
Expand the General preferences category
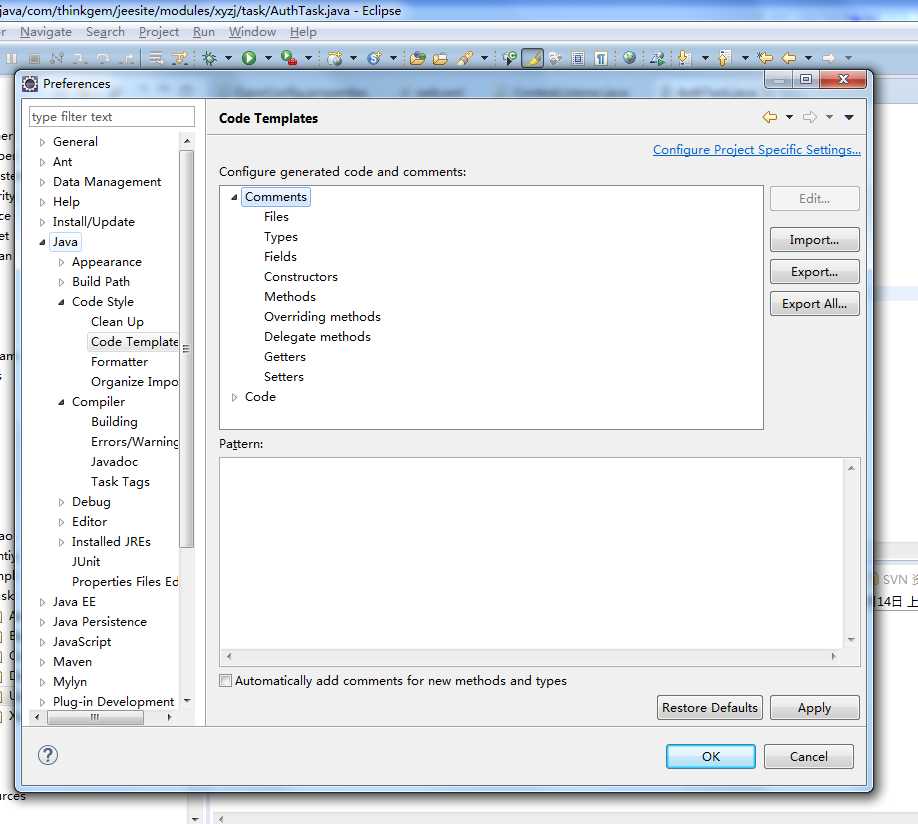point(42,142)
